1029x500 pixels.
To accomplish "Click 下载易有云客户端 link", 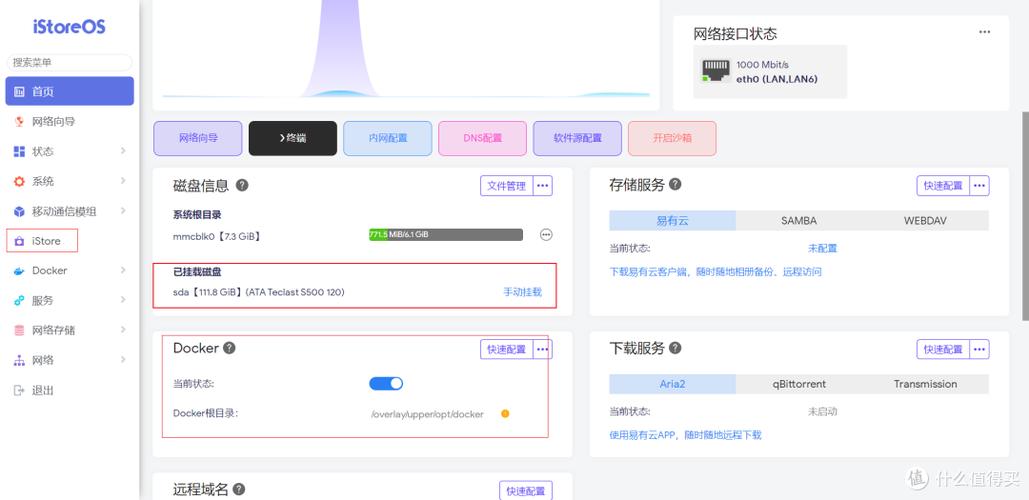I will 715,272.
